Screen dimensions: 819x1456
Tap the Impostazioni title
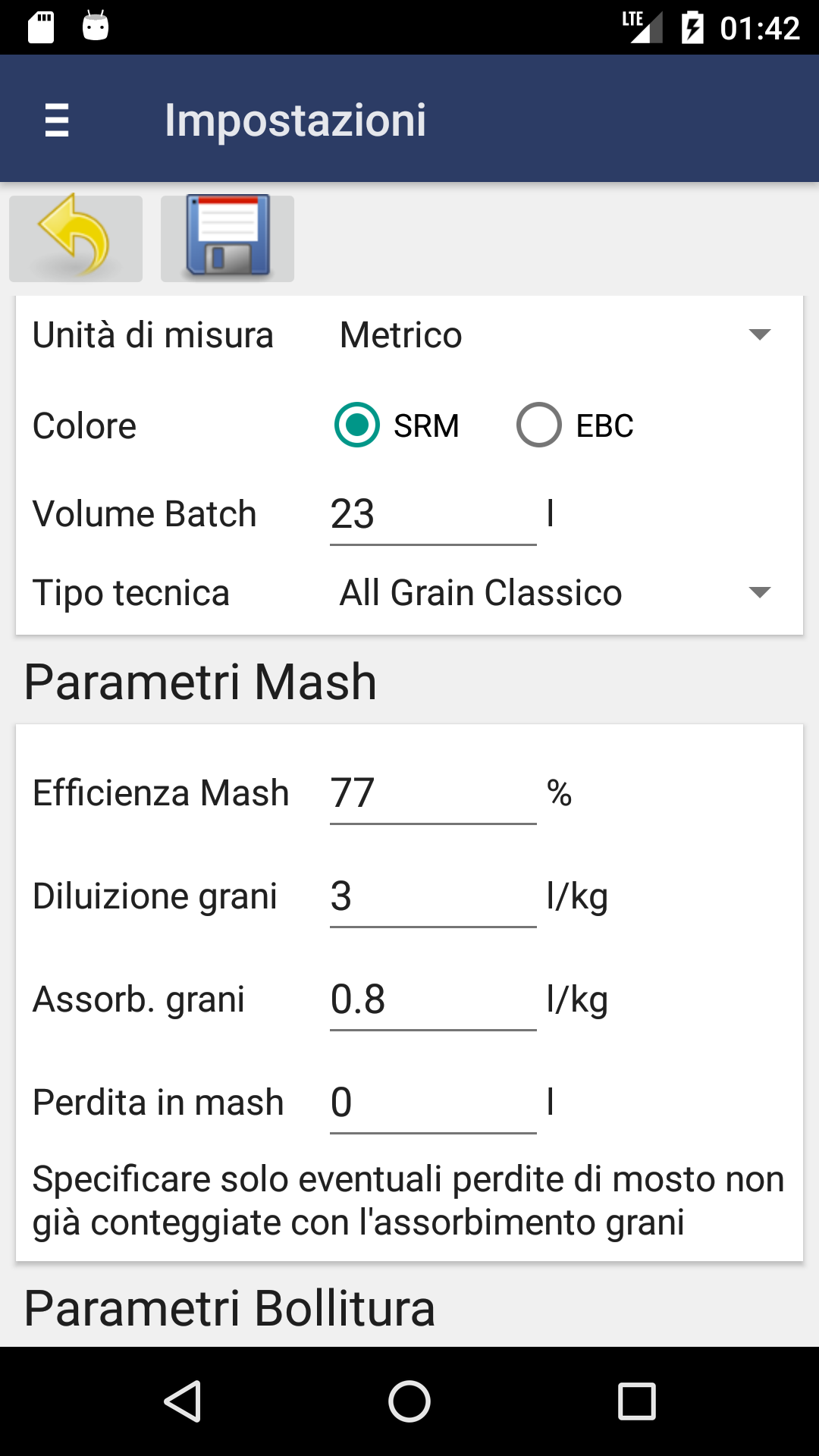(296, 120)
